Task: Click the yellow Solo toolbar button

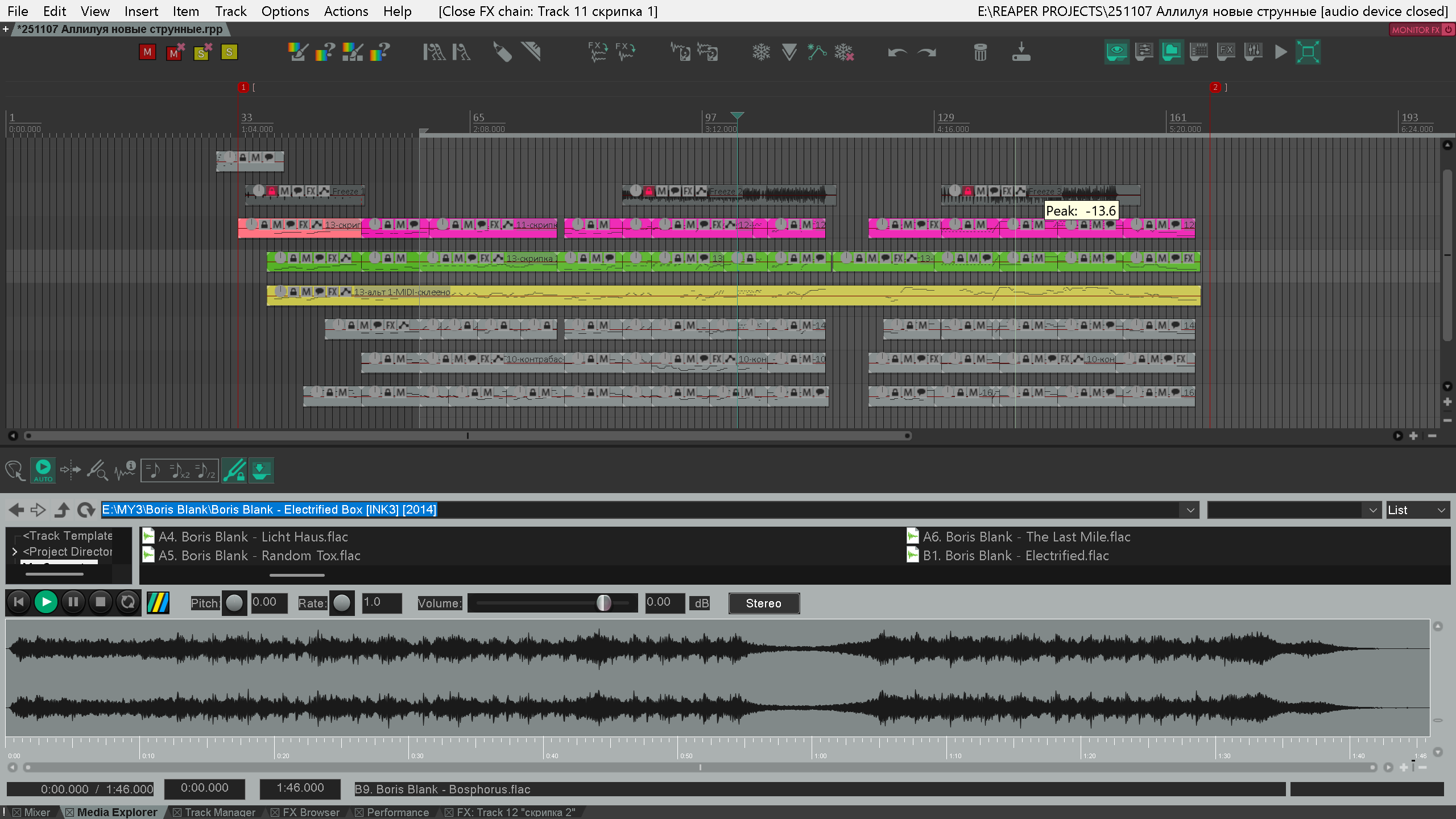Action: click(x=229, y=52)
